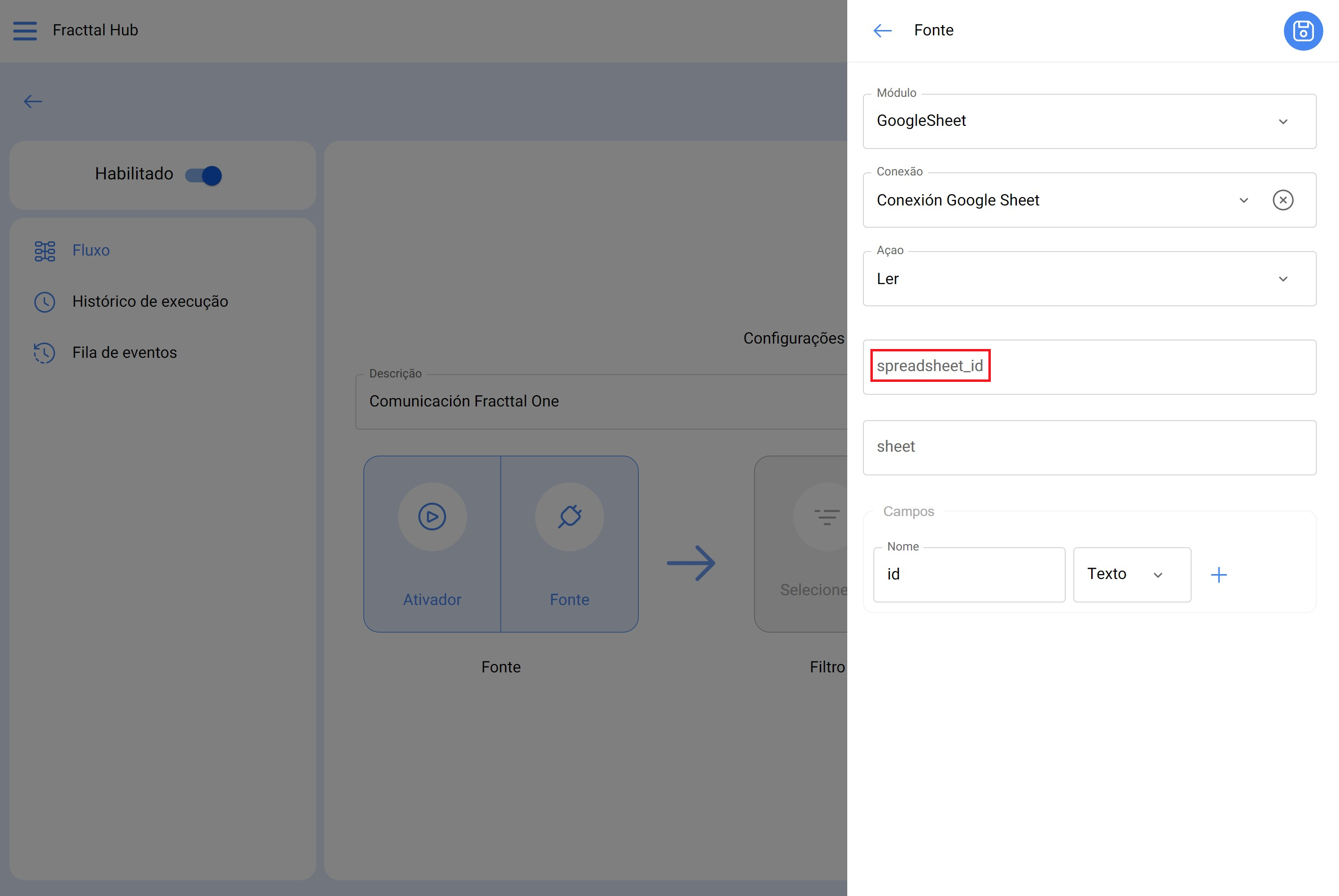The width and height of the screenshot is (1339, 896).
Task: Click the Nome field containing id
Action: pos(969,574)
